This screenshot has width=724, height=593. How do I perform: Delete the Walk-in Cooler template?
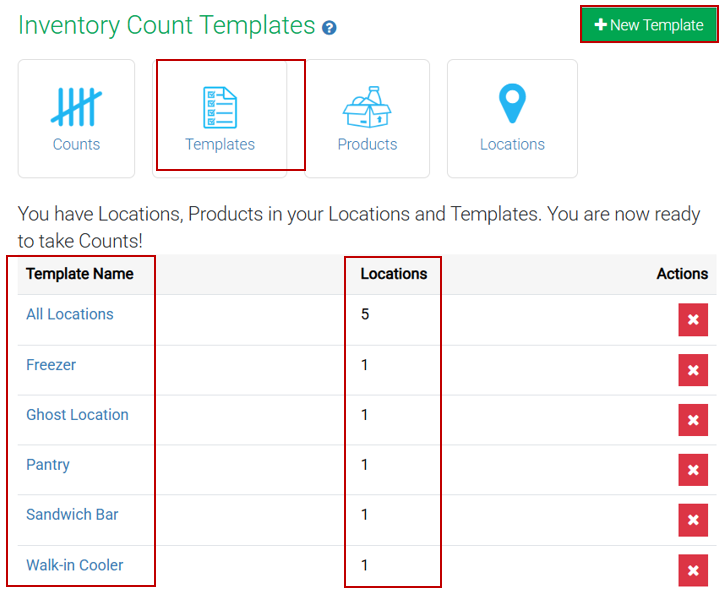tap(693, 570)
